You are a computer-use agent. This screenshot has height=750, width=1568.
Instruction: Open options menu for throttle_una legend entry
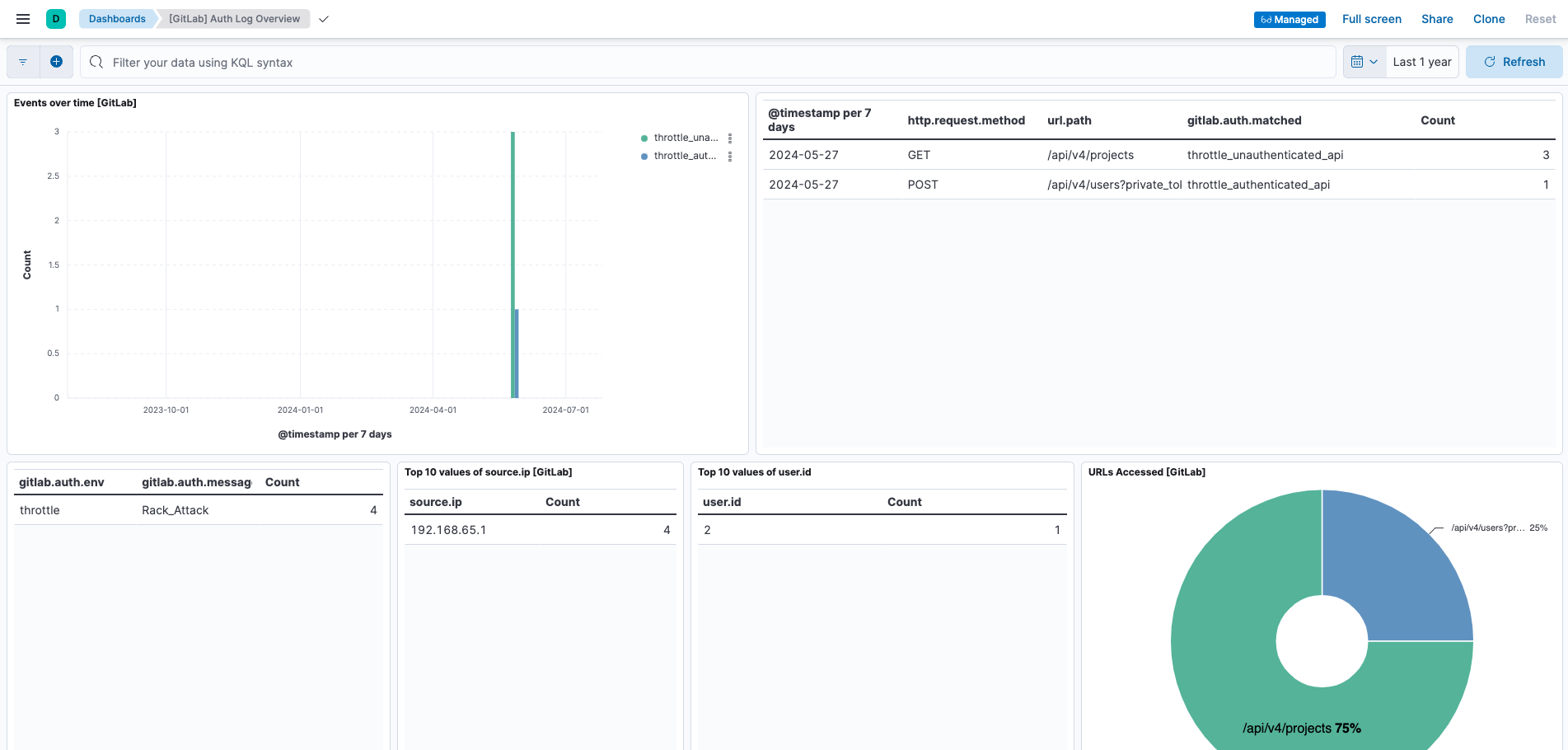point(729,138)
